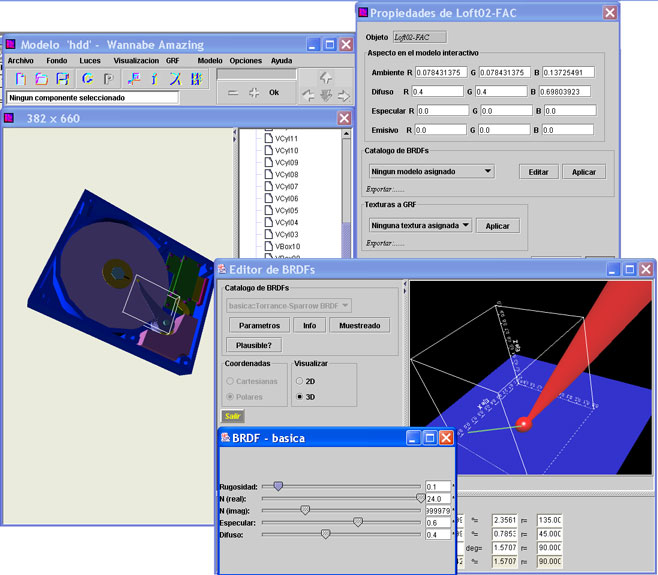Click the left arrow navigation icon
The height and width of the screenshot is (575, 658).
point(308,96)
